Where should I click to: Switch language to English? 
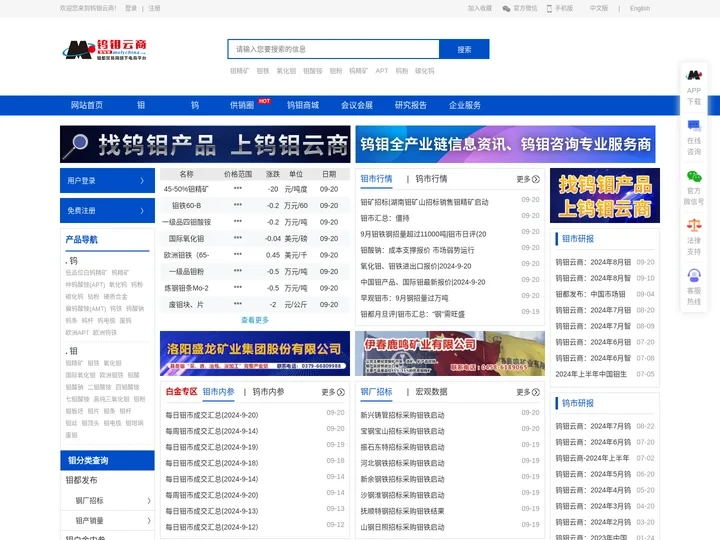coord(640,8)
